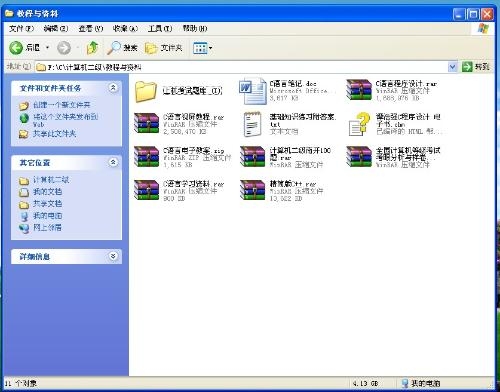The height and width of the screenshot is (392, 500).
Task: Open 网上邻居 from other places
Action: (x=47, y=228)
